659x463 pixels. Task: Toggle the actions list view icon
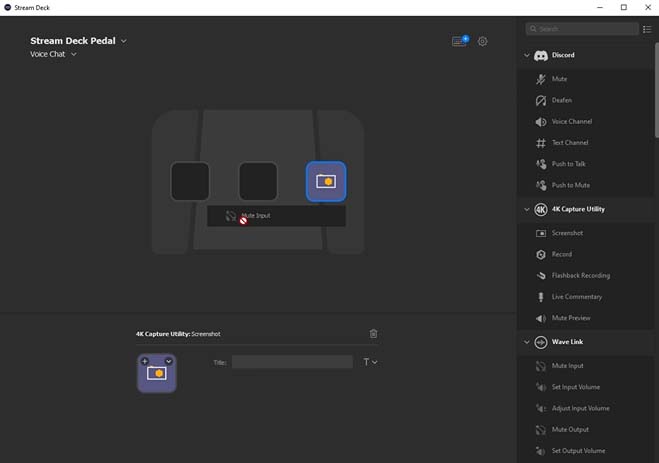point(647,29)
